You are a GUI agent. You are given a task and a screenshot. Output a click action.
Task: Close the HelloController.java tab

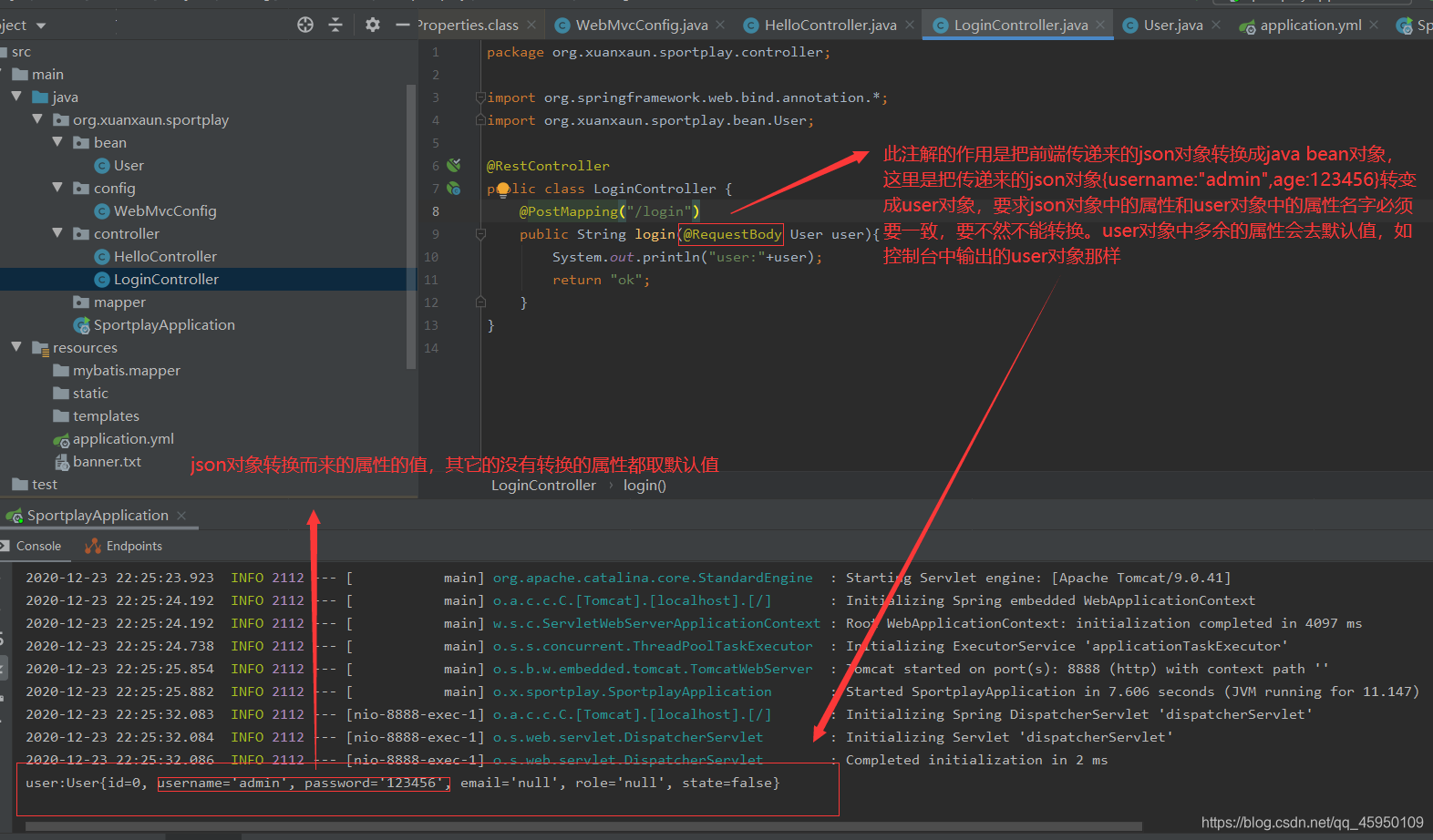[x=910, y=25]
